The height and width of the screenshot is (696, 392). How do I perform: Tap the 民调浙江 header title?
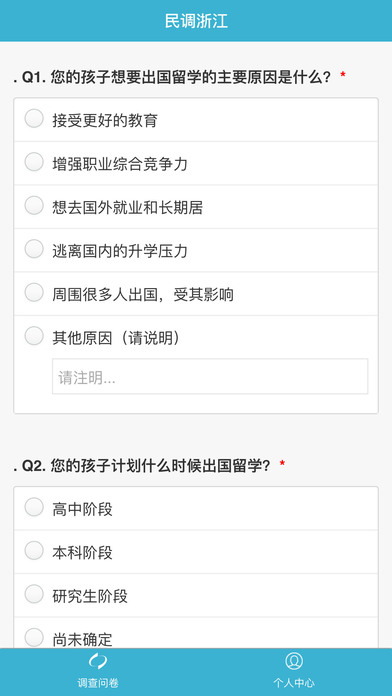pyautogui.click(x=196, y=21)
